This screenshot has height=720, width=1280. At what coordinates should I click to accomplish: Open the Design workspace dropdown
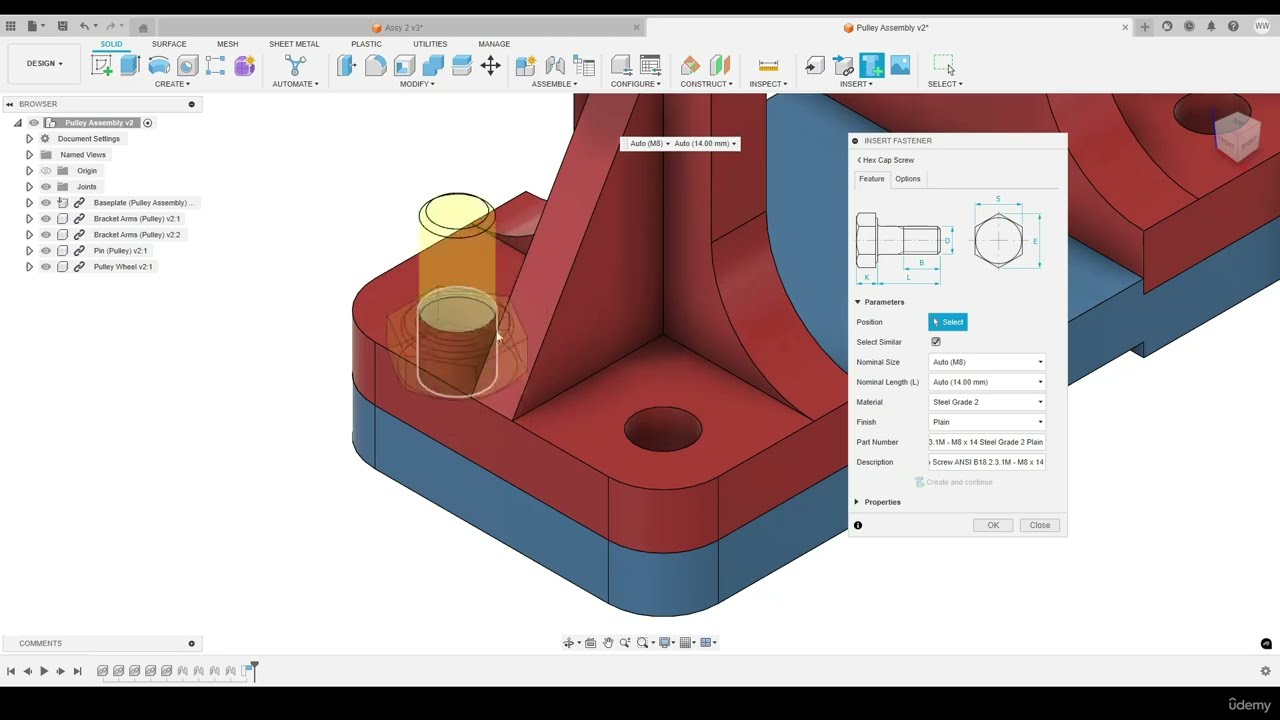point(45,64)
